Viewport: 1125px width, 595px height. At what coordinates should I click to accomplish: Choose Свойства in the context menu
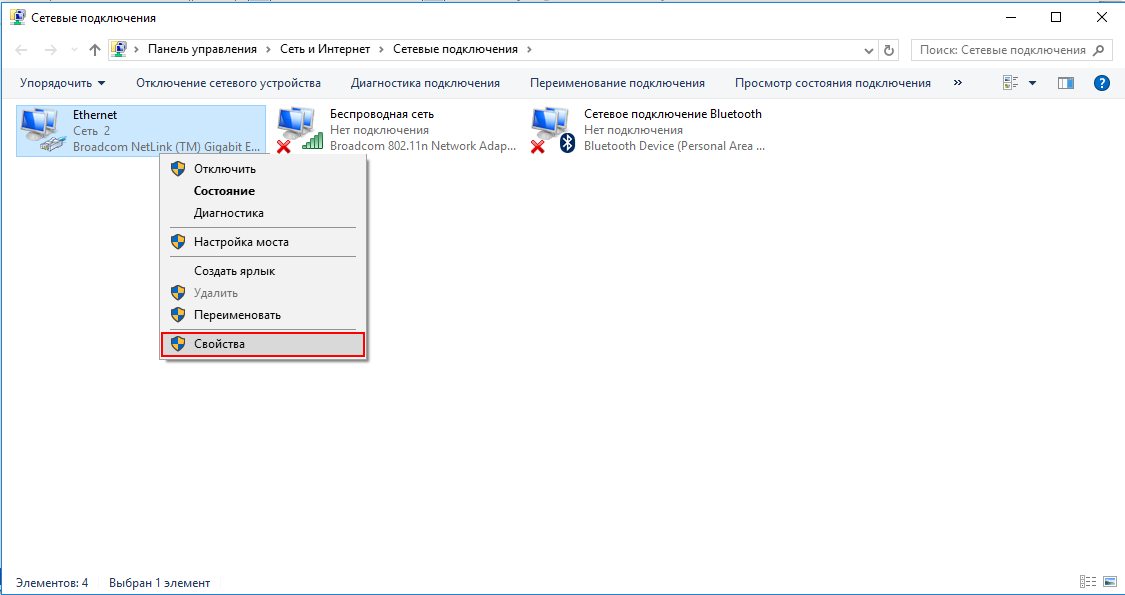[219, 344]
